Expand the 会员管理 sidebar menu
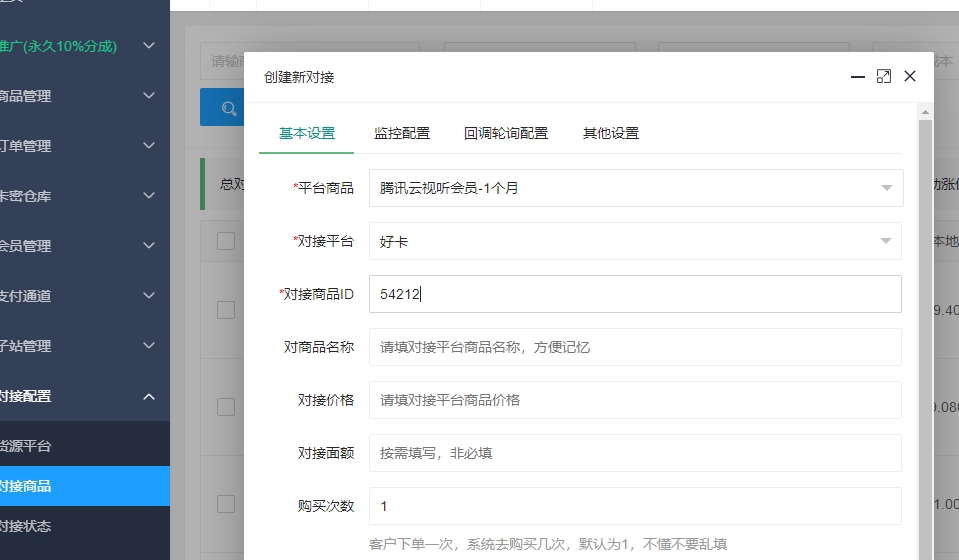The height and width of the screenshot is (560, 959). tap(85, 246)
